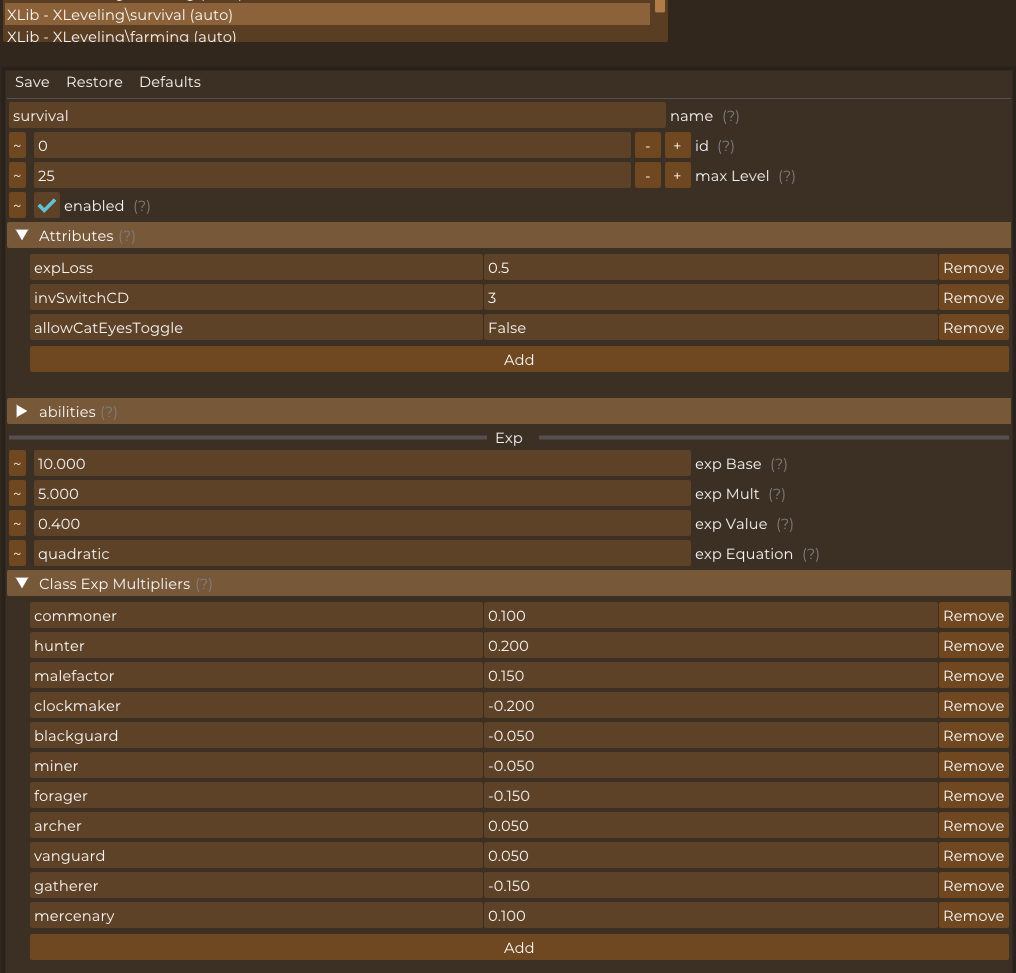
Task: Remove the malefactor multiplier row
Action: click(x=973, y=676)
